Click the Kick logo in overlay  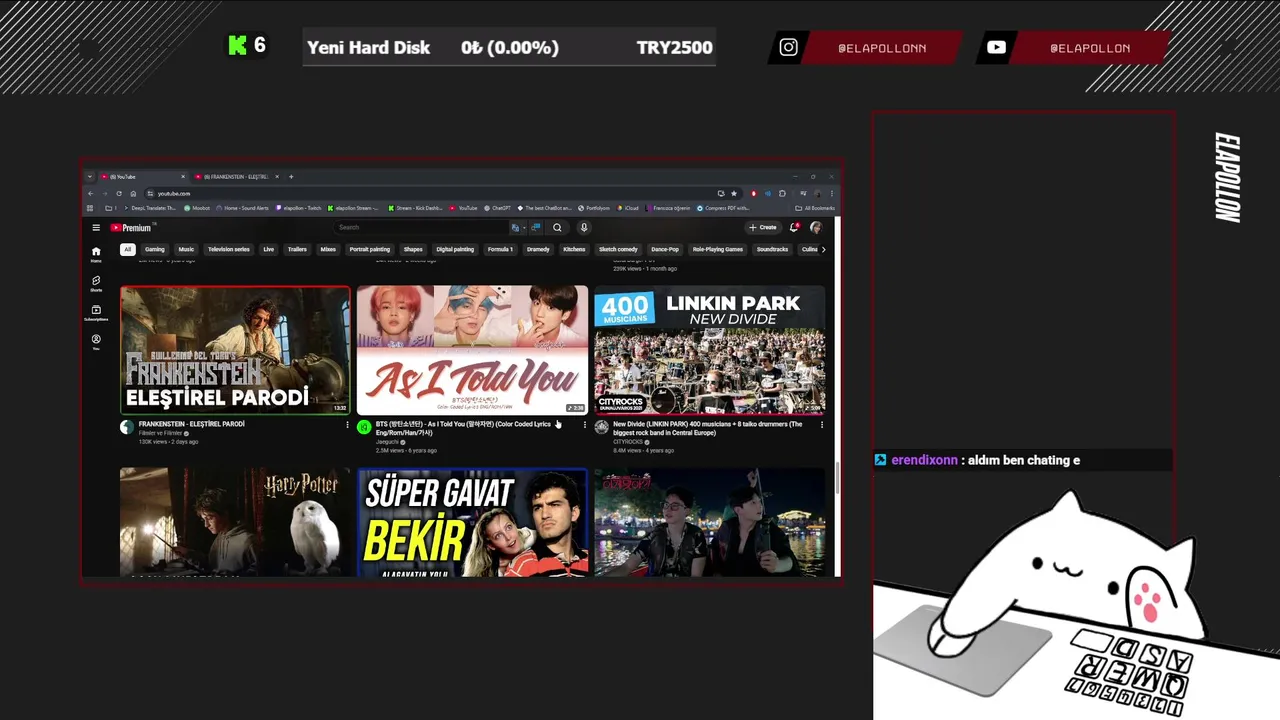[237, 45]
